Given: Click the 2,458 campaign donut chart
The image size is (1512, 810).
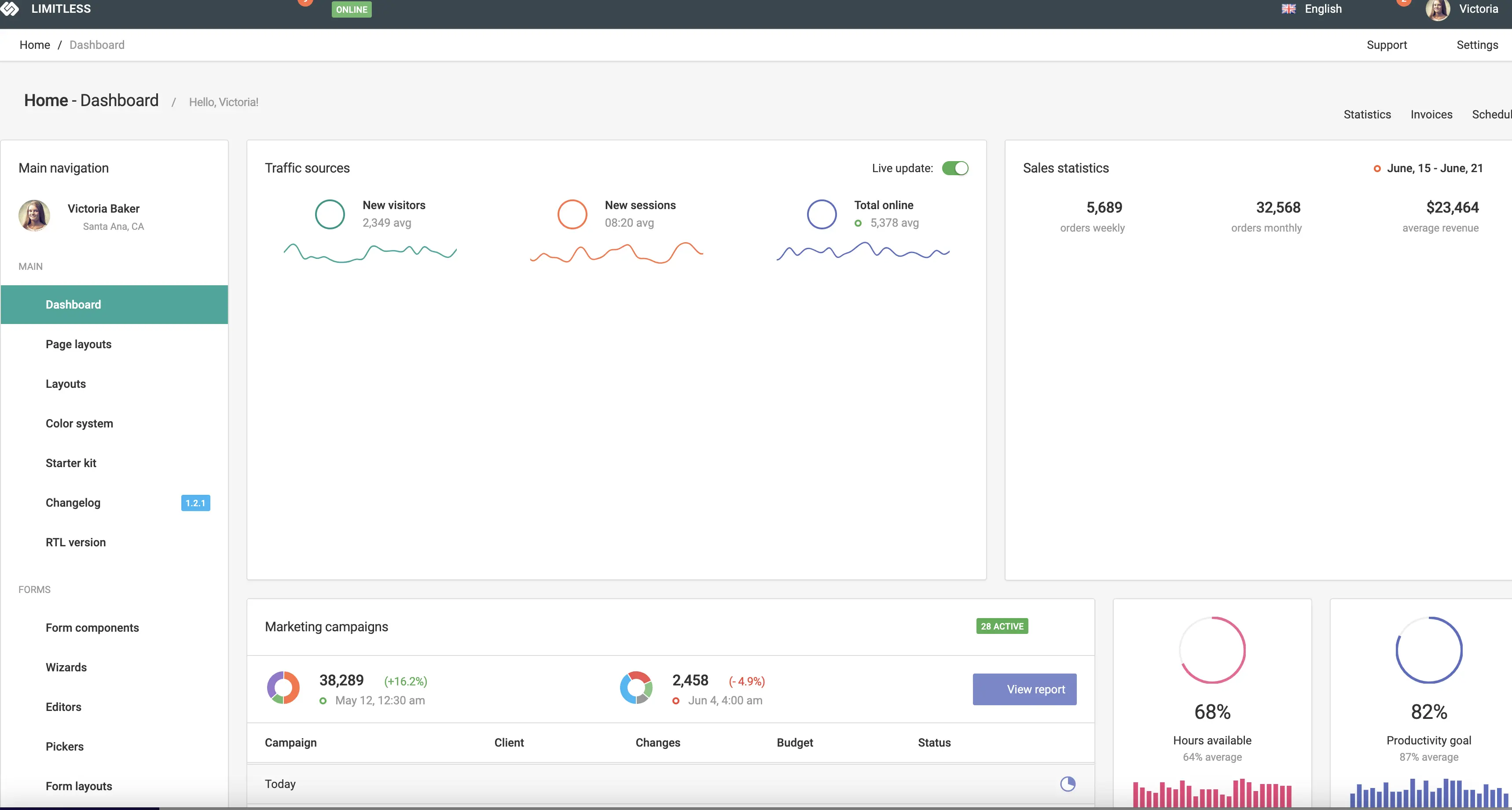Looking at the screenshot, I should [x=636, y=688].
